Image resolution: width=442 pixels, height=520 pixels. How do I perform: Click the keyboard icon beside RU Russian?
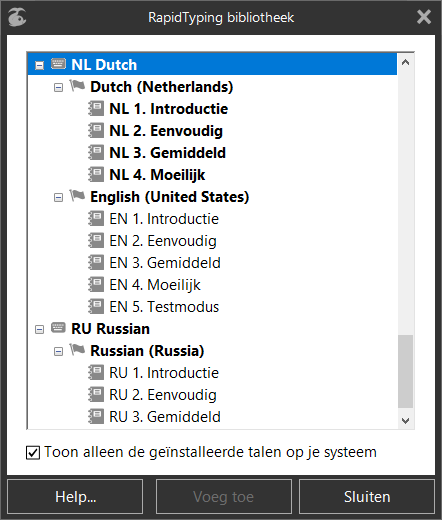point(58,327)
